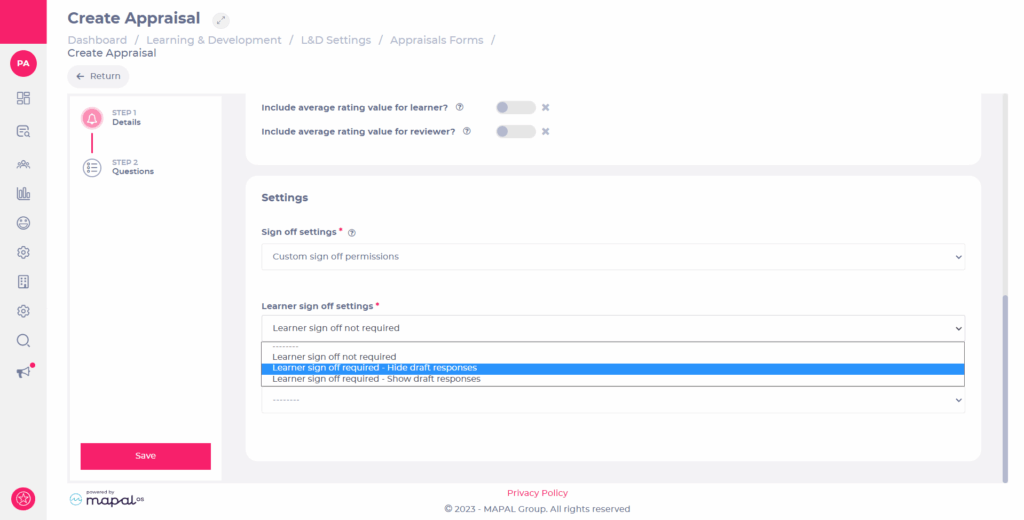Open the Custom sign off permissions dropdown
This screenshot has height=520, width=1024.
[613, 257]
